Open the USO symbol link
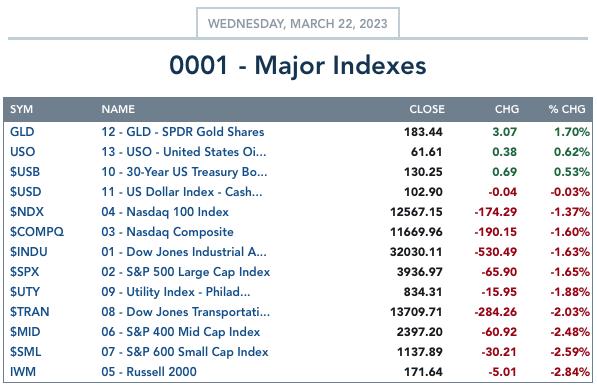This screenshot has height=387, width=597. point(22,152)
